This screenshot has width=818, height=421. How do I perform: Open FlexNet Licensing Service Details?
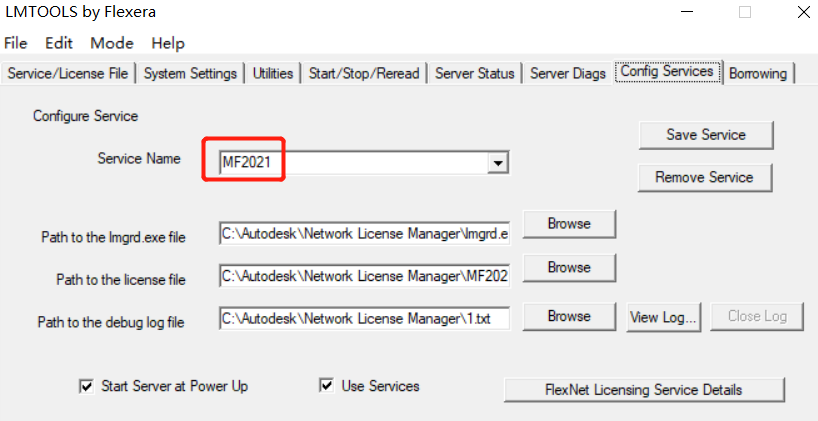coord(644,390)
